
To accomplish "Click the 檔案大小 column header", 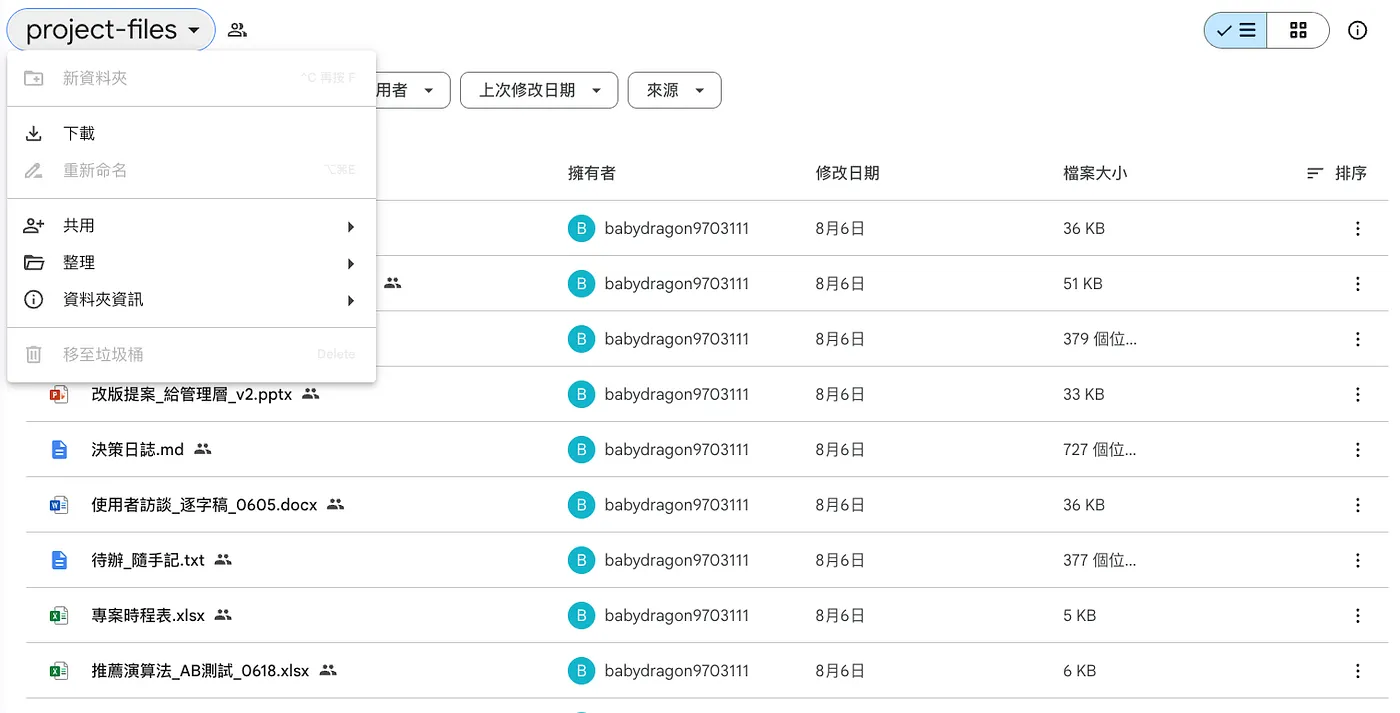I will tap(1095, 173).
